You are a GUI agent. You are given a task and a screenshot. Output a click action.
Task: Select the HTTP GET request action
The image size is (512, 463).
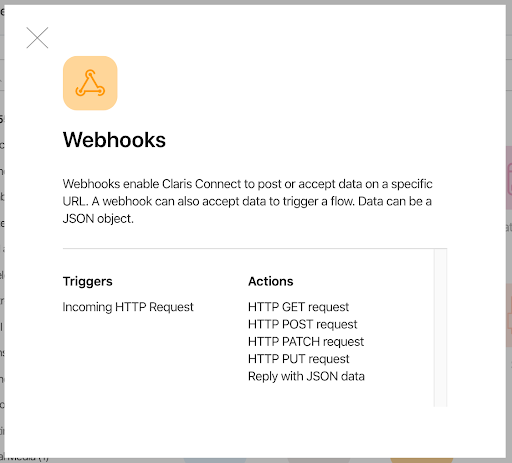click(x=298, y=307)
